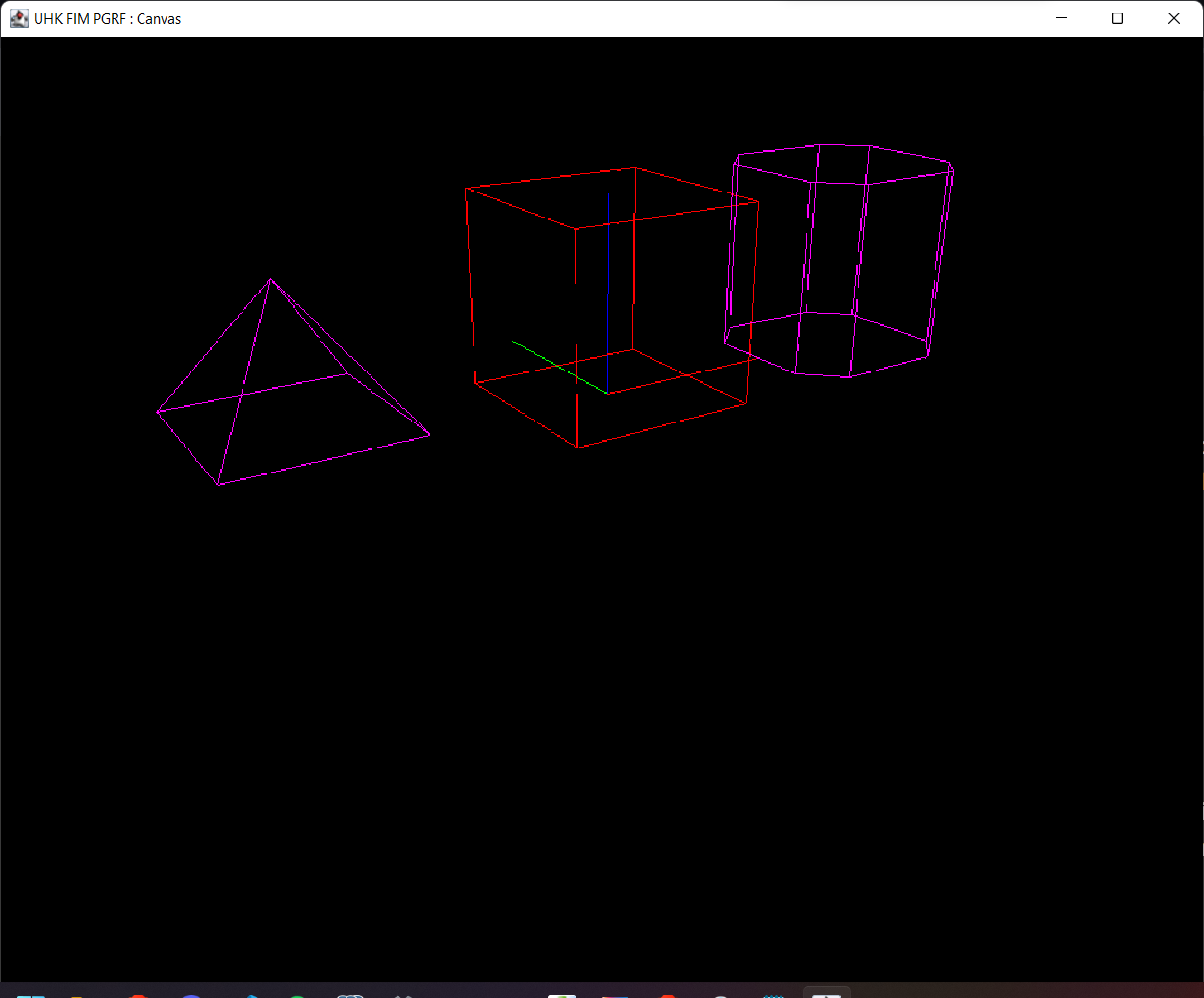Open the Windows Start menu in taskbar
Viewport: 1204px width, 998px height.
(31, 994)
